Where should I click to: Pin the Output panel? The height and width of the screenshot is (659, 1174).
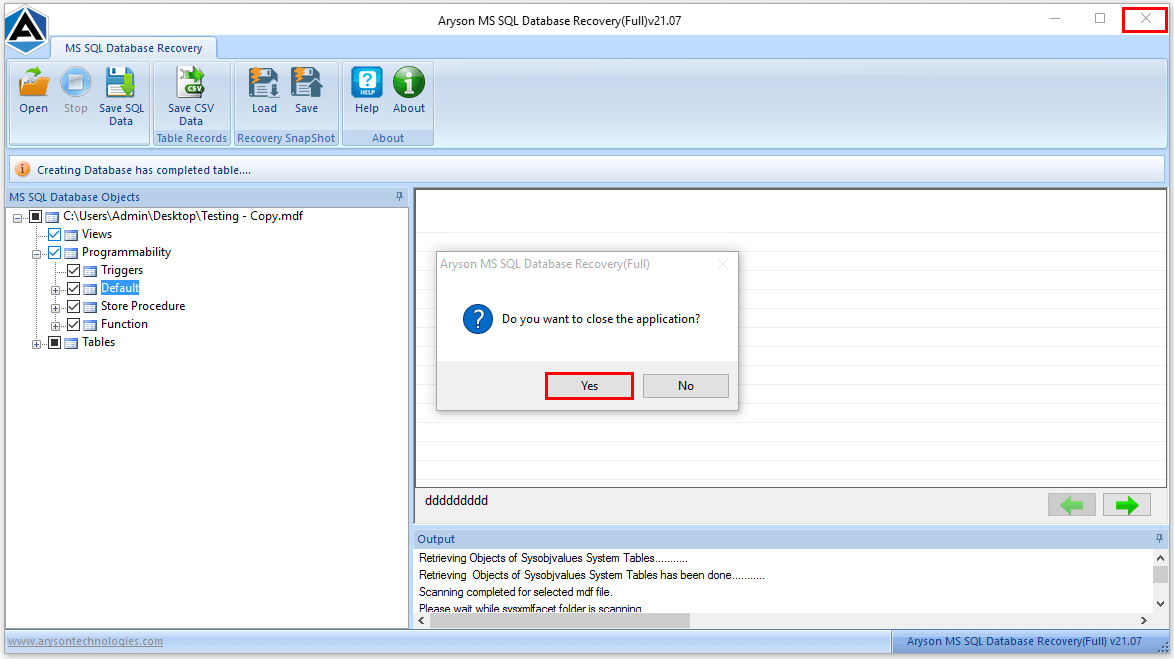[1159, 538]
